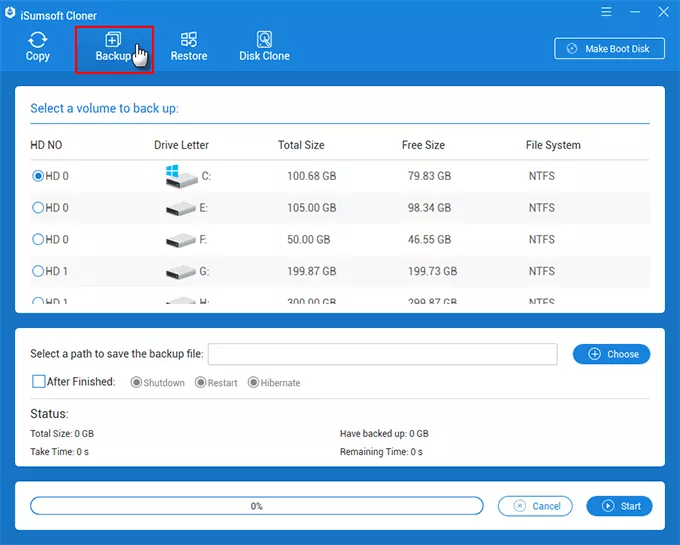Click the F: drive icon
This screenshot has width=680, height=545.
coord(181,240)
